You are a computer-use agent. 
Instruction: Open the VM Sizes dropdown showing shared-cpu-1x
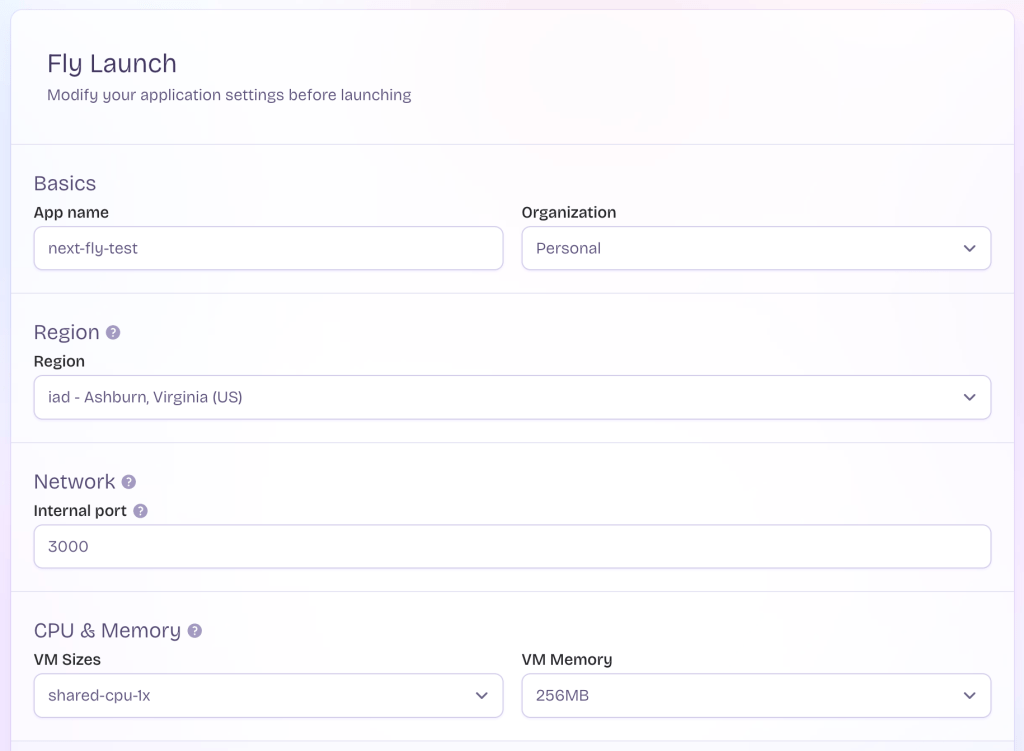(x=267, y=695)
